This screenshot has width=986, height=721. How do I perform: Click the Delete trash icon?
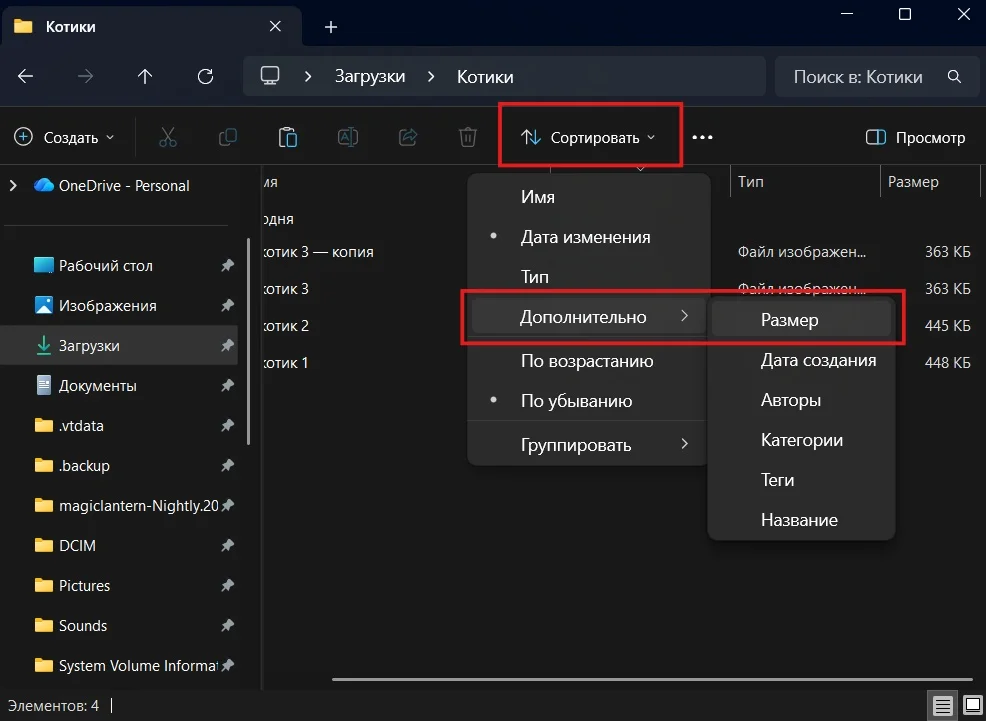coord(467,137)
